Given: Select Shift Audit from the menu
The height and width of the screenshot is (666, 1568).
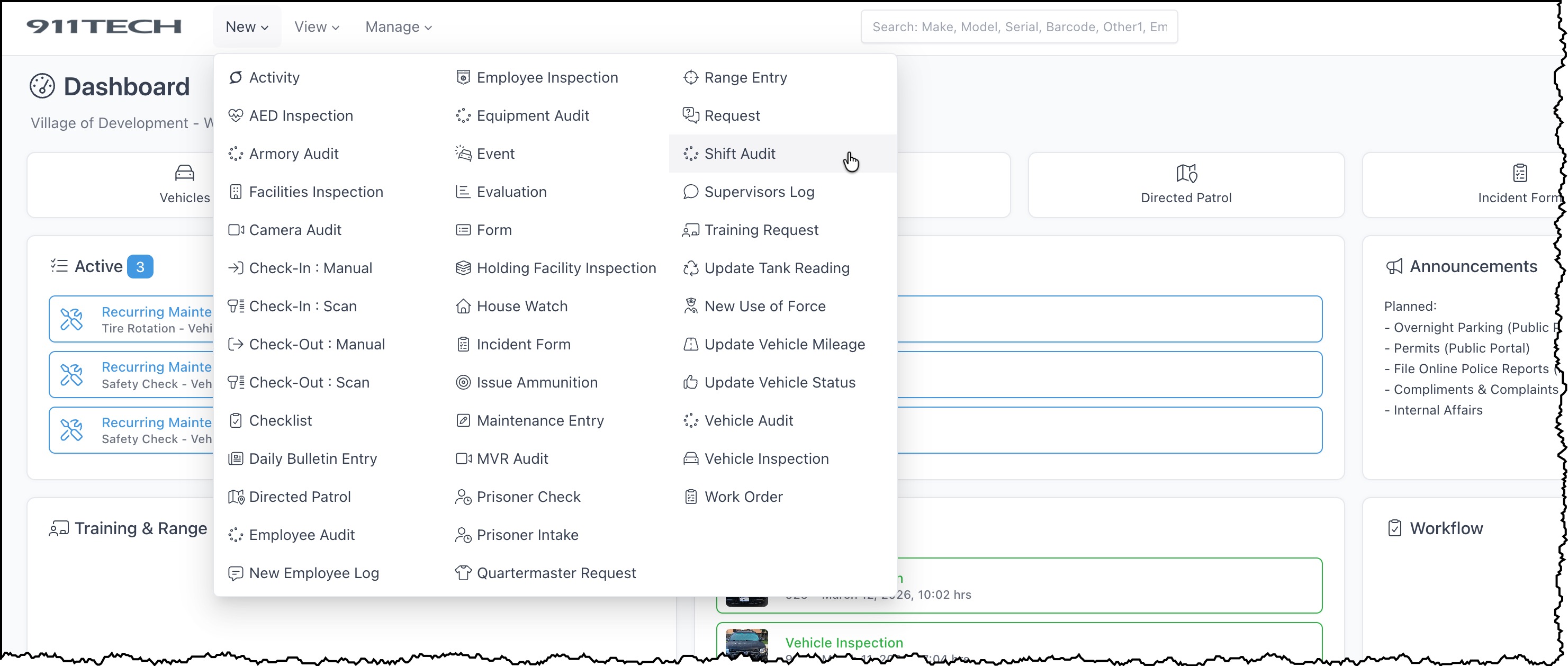Looking at the screenshot, I should click(739, 154).
